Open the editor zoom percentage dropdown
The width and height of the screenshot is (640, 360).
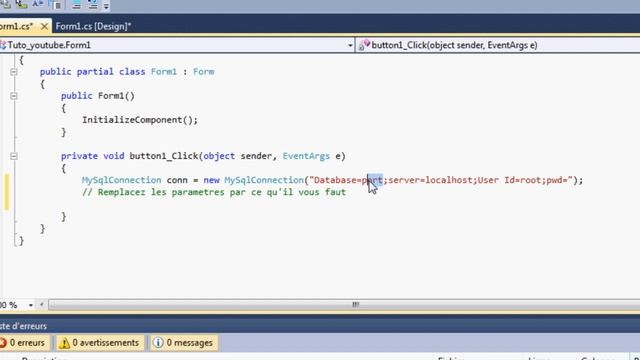pyautogui.click(x=31, y=305)
